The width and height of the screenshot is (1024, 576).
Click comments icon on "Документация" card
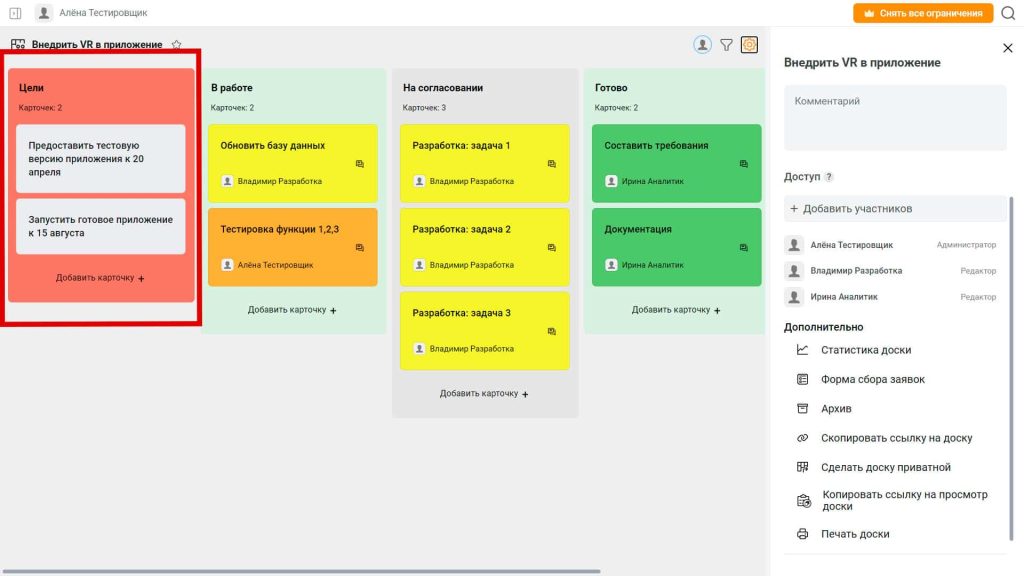744,248
